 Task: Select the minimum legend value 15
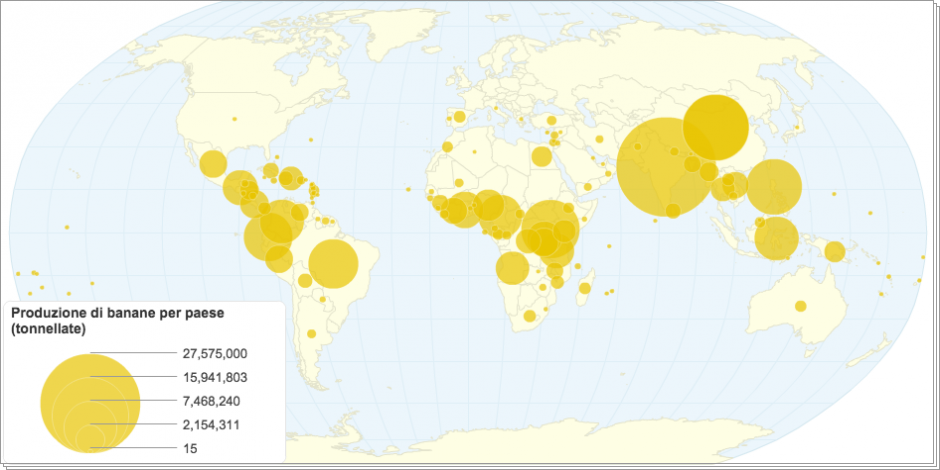pyautogui.click(x=190, y=449)
